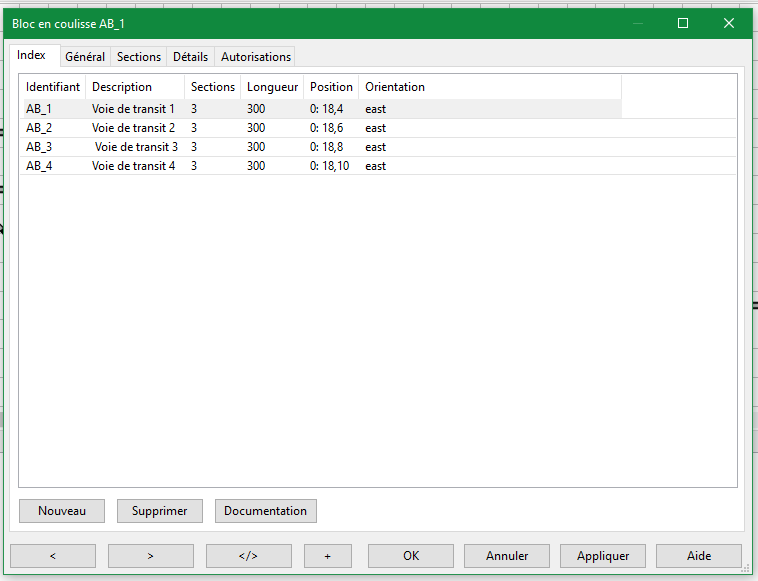Switch to the Autorisations tab
Screen dimensions: 758x581
point(256,57)
